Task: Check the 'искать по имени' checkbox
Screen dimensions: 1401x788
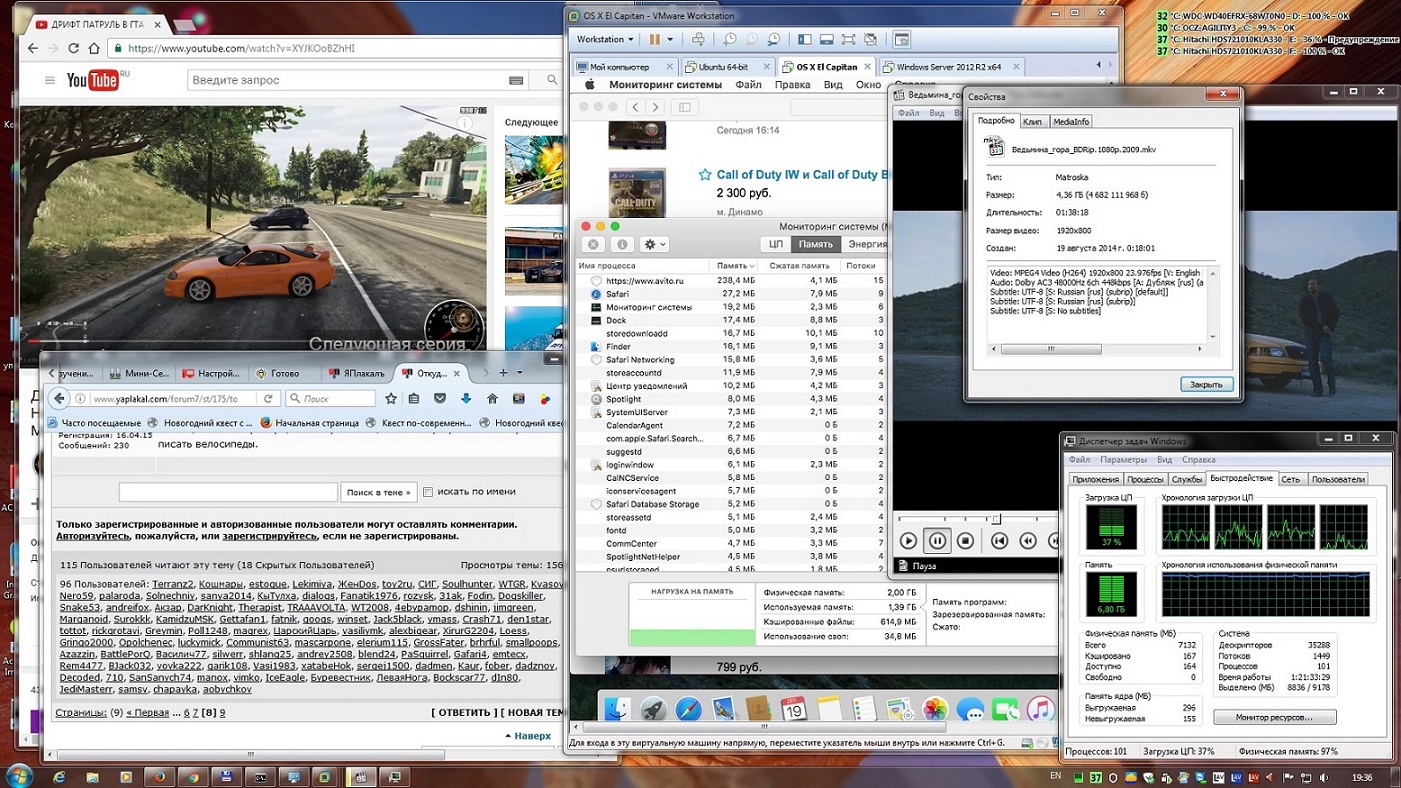Action: pos(428,492)
